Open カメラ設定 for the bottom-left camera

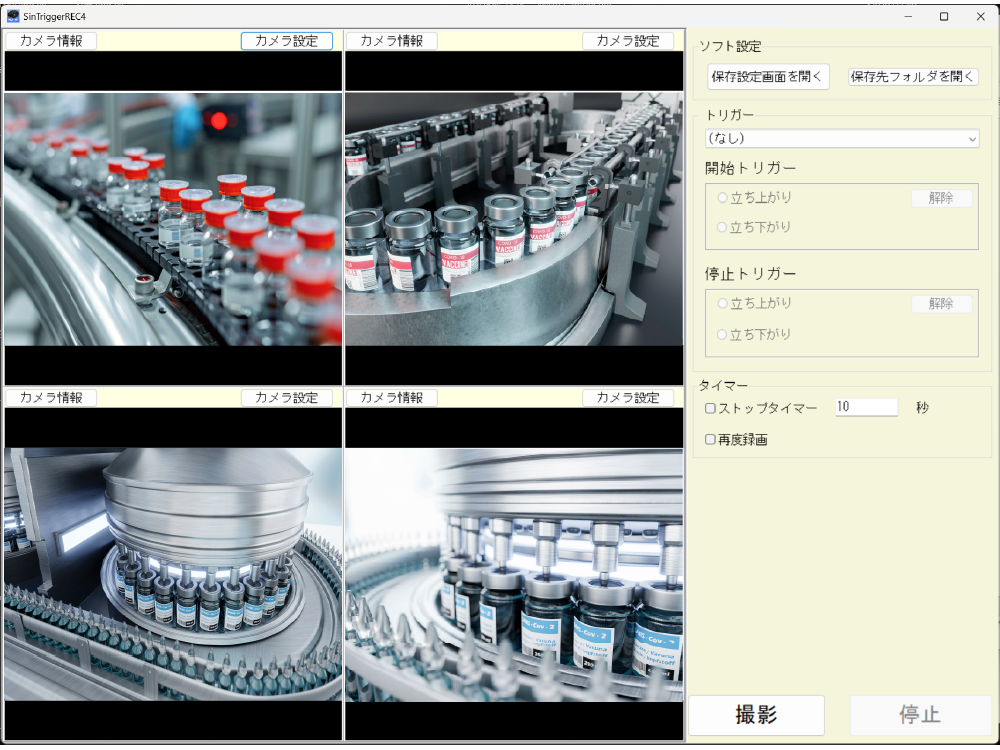[286, 398]
